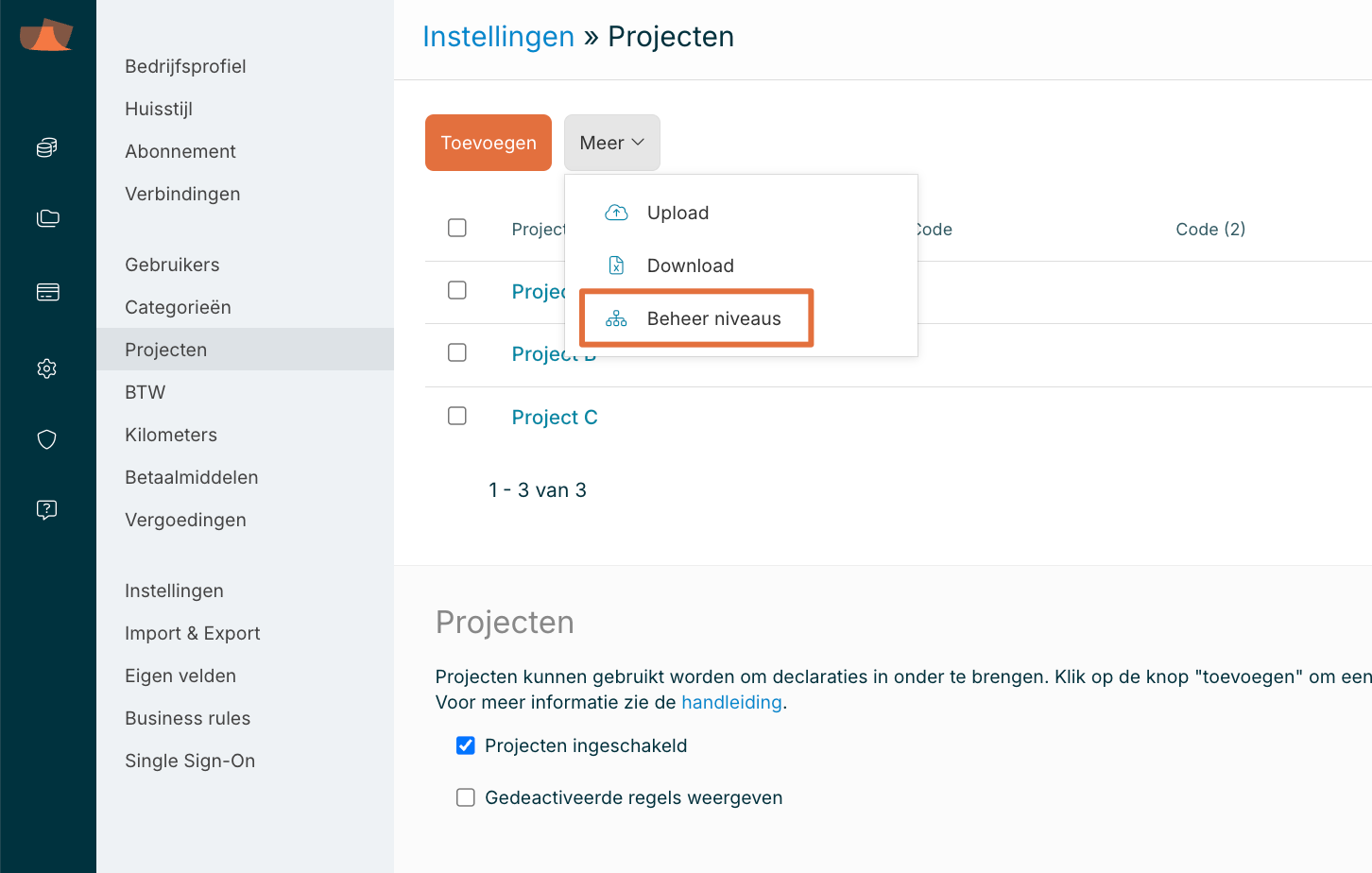Toggle the select-all checkbox in table header
Screen dimensions: 1372x873
pyautogui.click(x=457, y=228)
